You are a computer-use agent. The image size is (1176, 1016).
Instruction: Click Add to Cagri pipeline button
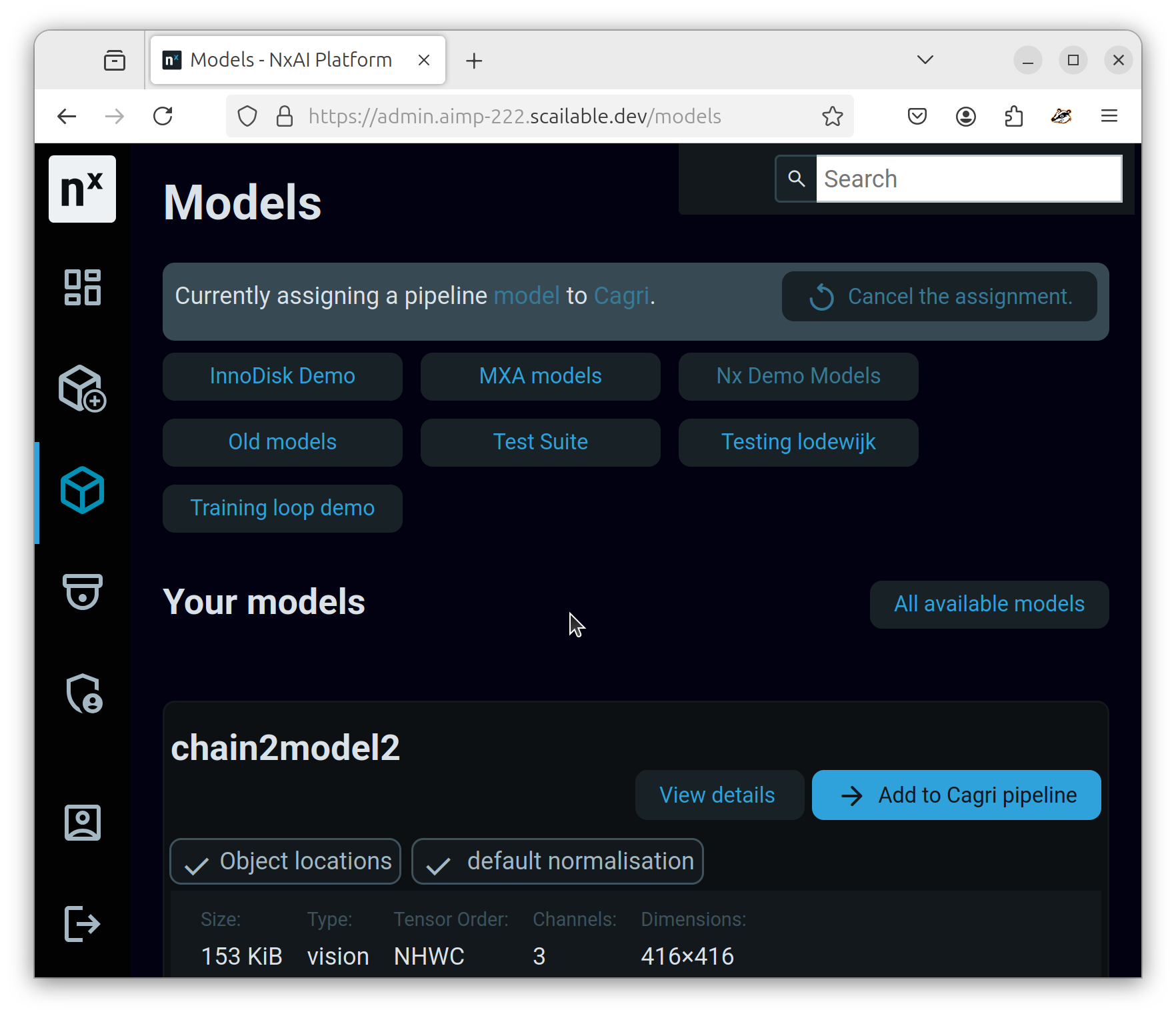click(x=956, y=795)
